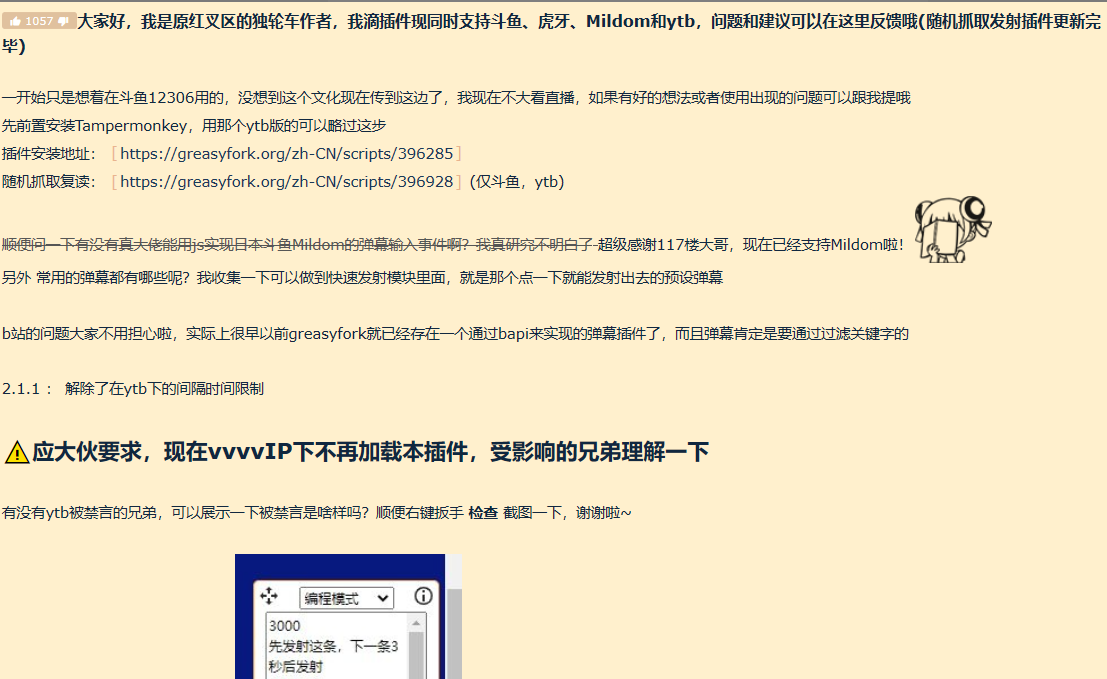The image size is (1107, 679).
Task: Click the post title starting 大家好
Action: coord(551,32)
